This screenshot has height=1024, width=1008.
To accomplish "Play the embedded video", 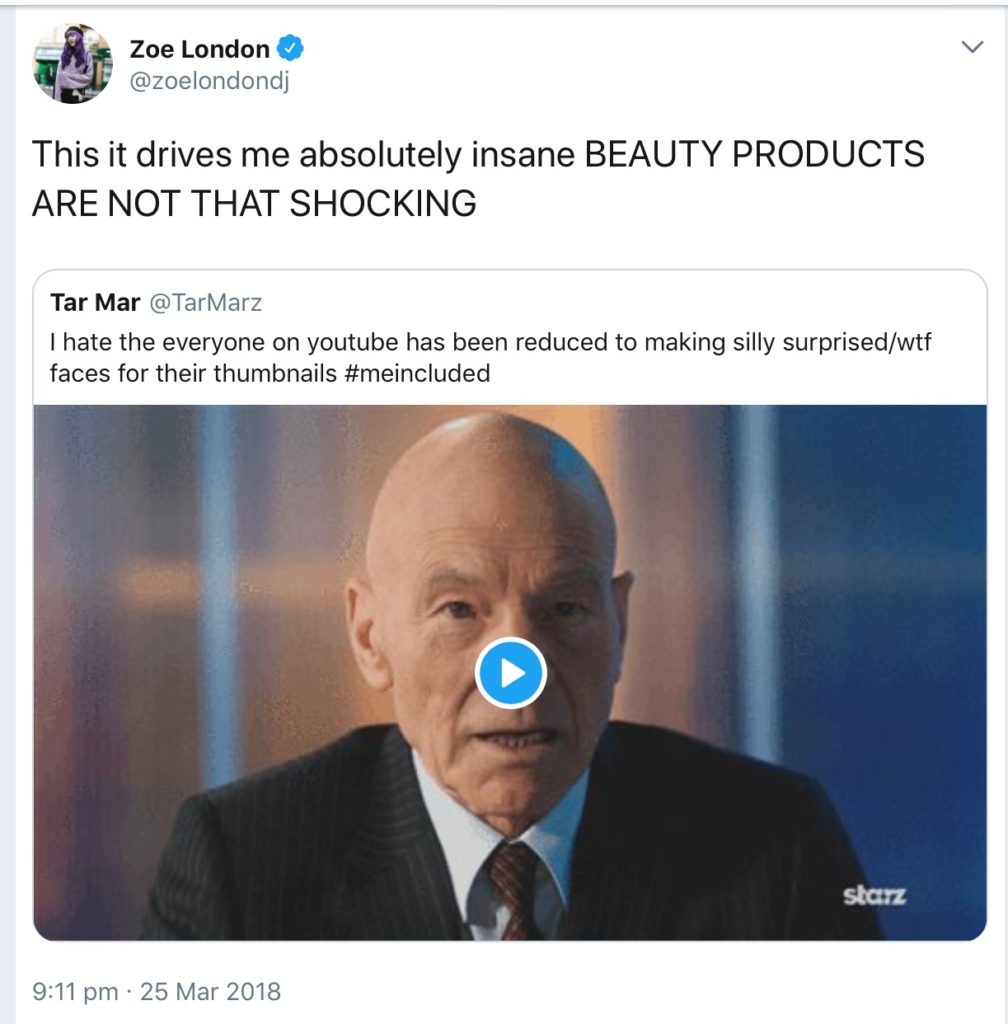I will coord(510,673).
